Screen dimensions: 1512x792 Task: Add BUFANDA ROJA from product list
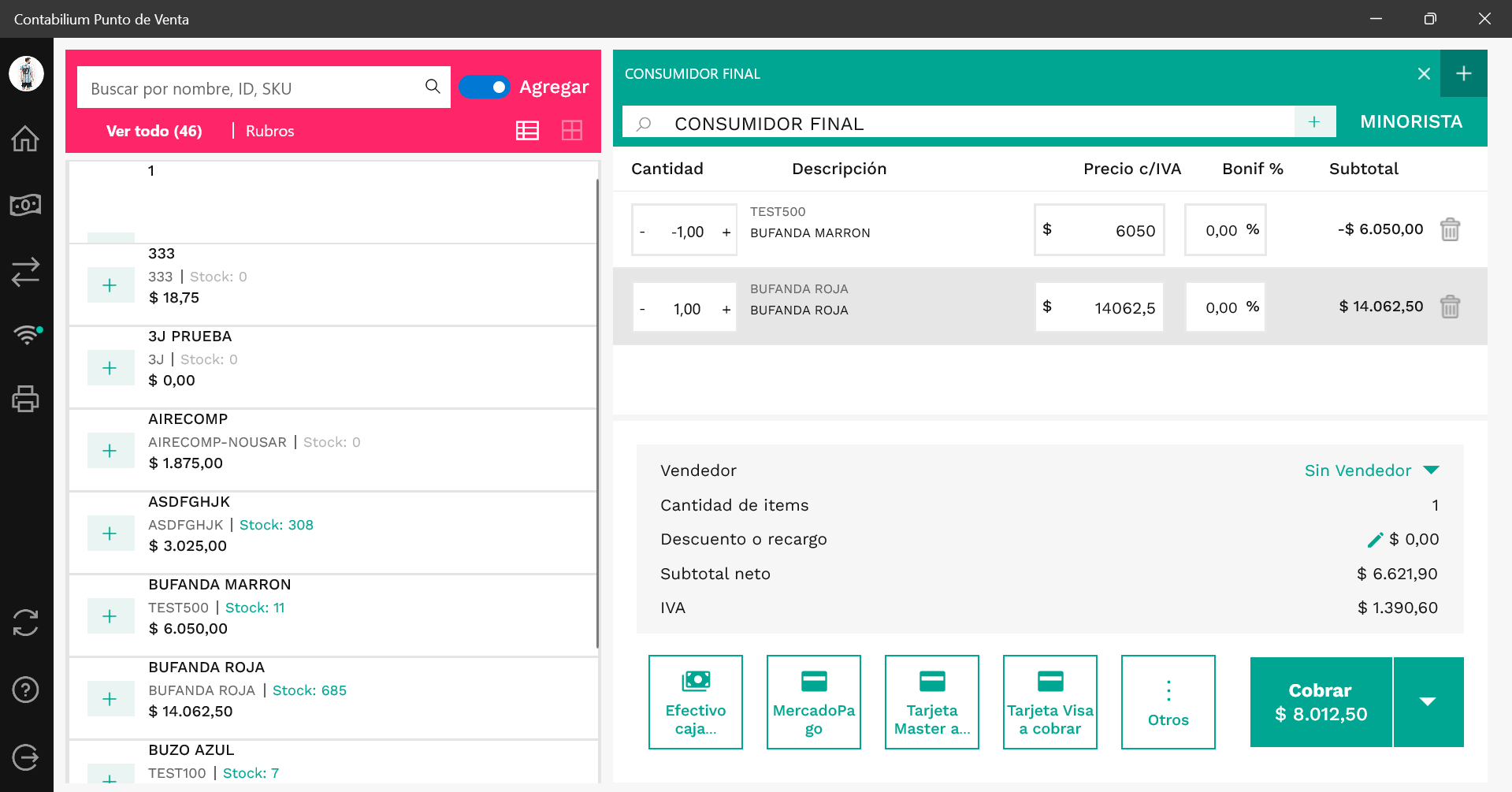click(x=110, y=699)
